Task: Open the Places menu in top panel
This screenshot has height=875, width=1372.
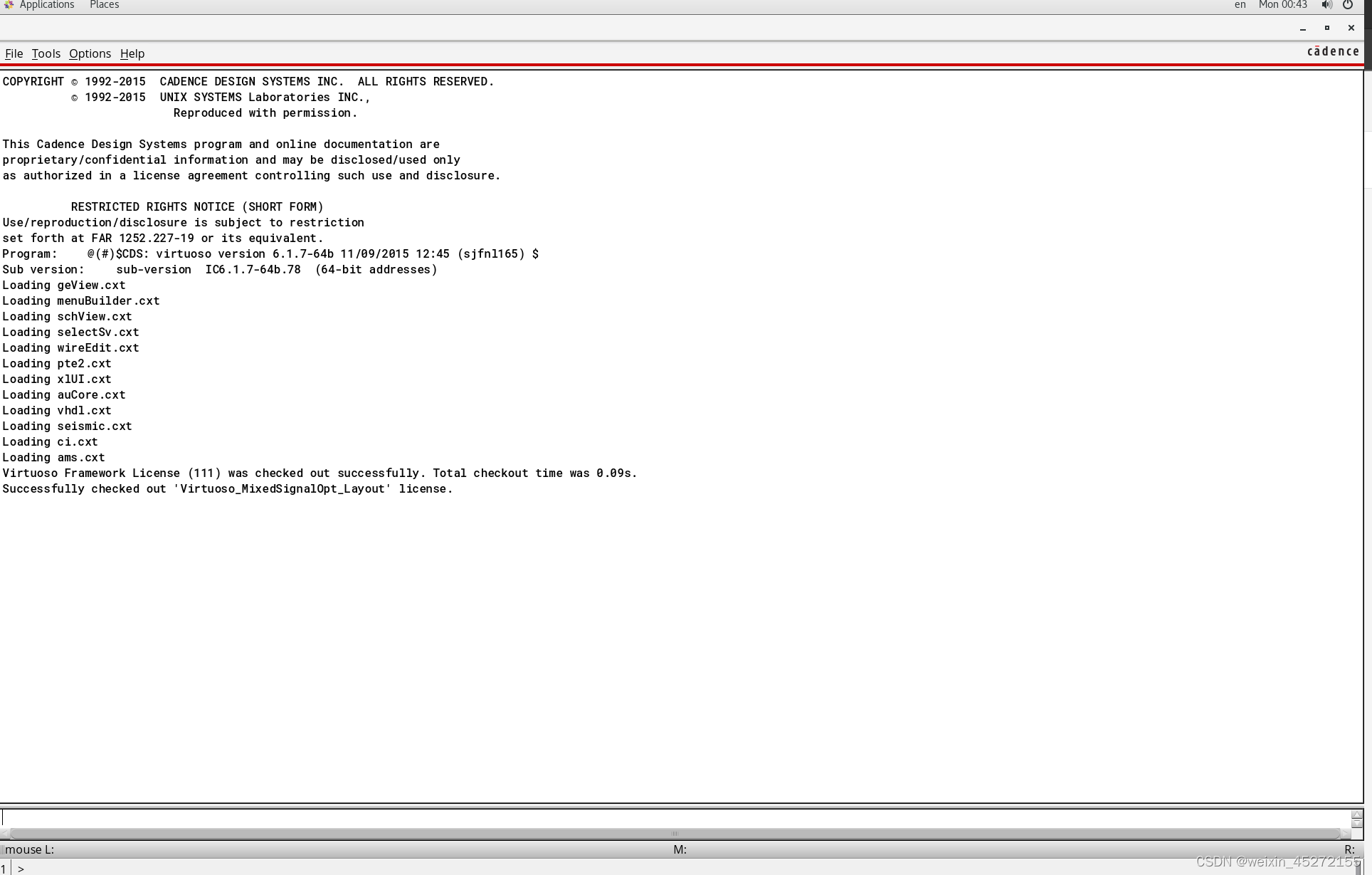Action: [x=104, y=5]
